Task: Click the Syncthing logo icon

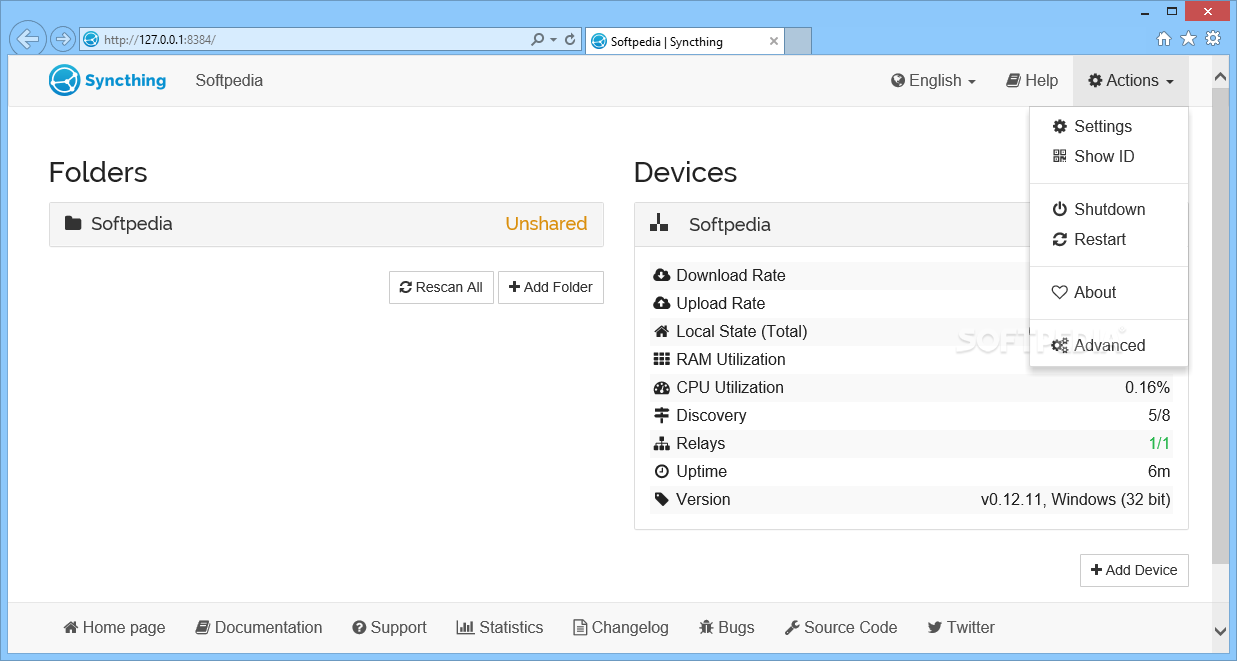Action: click(64, 80)
